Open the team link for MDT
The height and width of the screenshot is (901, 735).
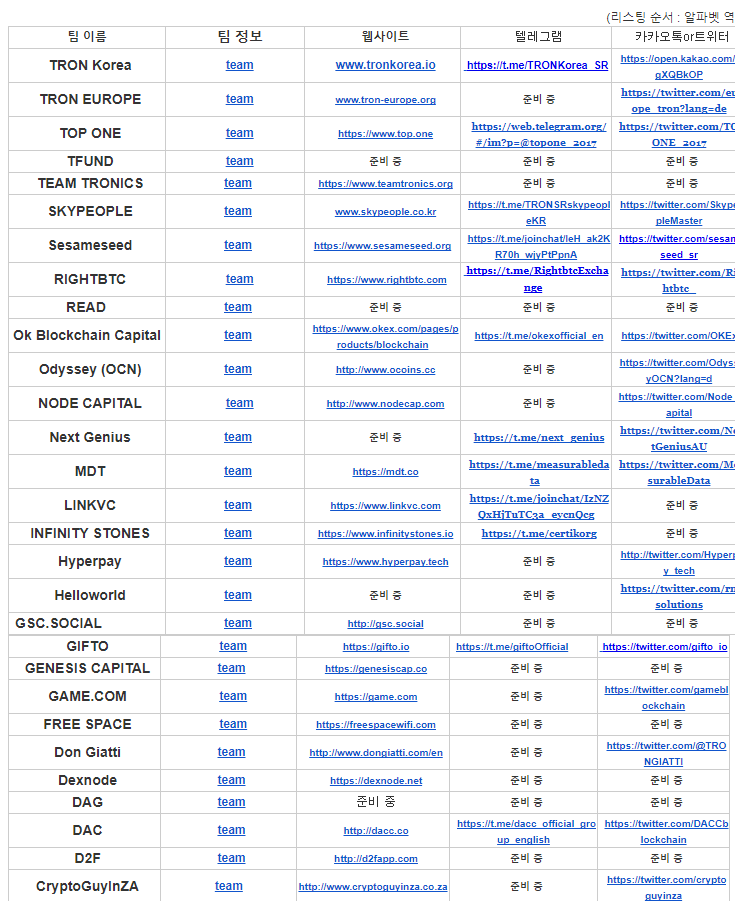(238, 471)
